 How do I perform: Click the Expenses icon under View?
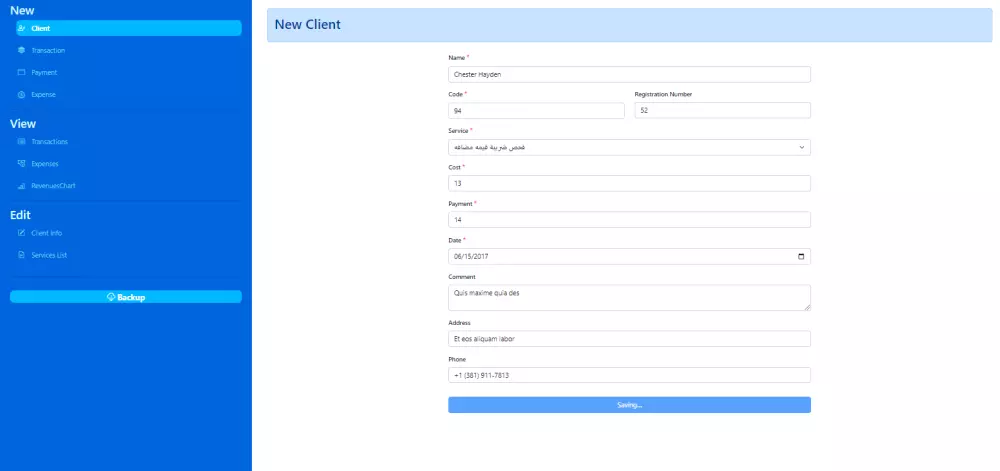[x=22, y=164]
